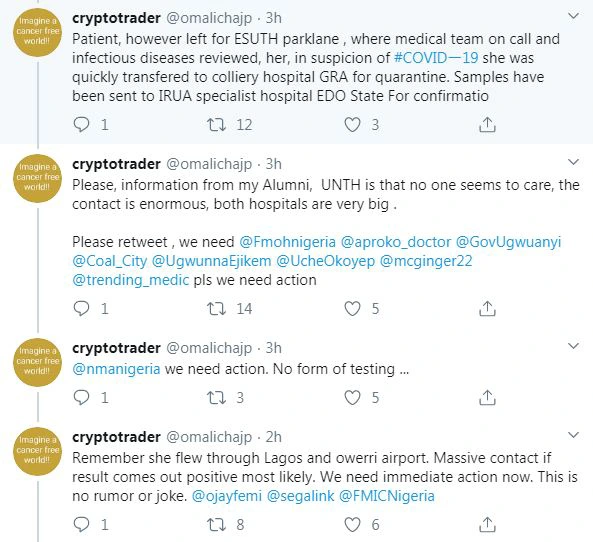Open @aproko_doctor profile mention

click(x=396, y=242)
